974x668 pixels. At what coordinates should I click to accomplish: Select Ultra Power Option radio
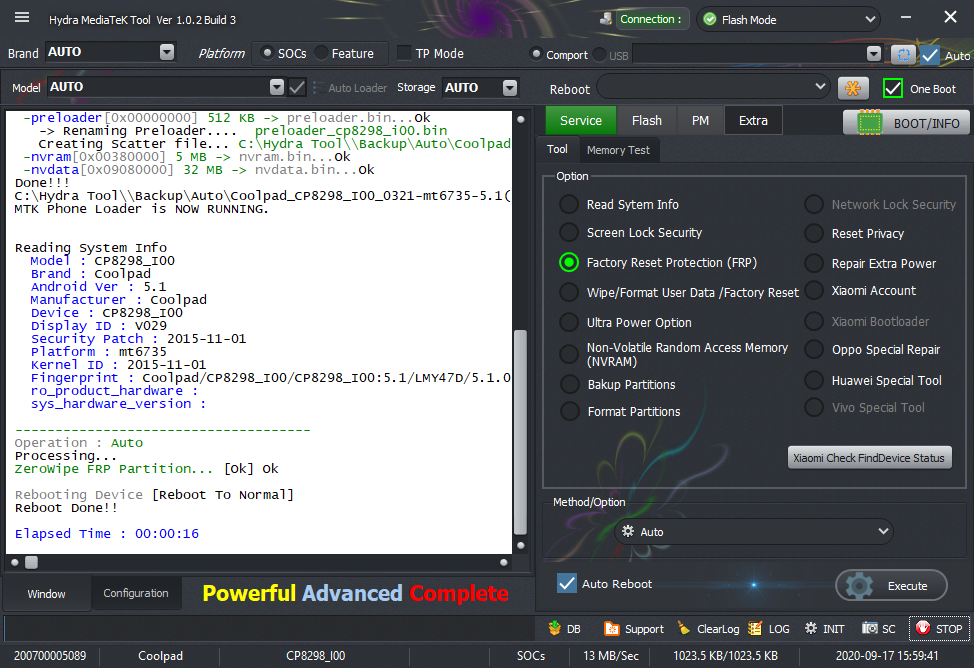568,322
